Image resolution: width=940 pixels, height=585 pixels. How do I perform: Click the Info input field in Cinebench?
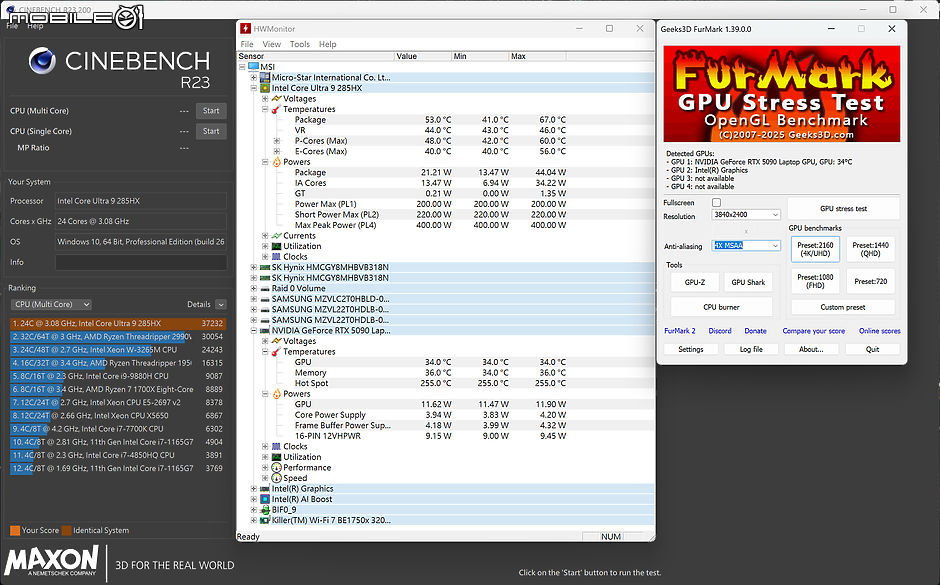tap(141, 262)
